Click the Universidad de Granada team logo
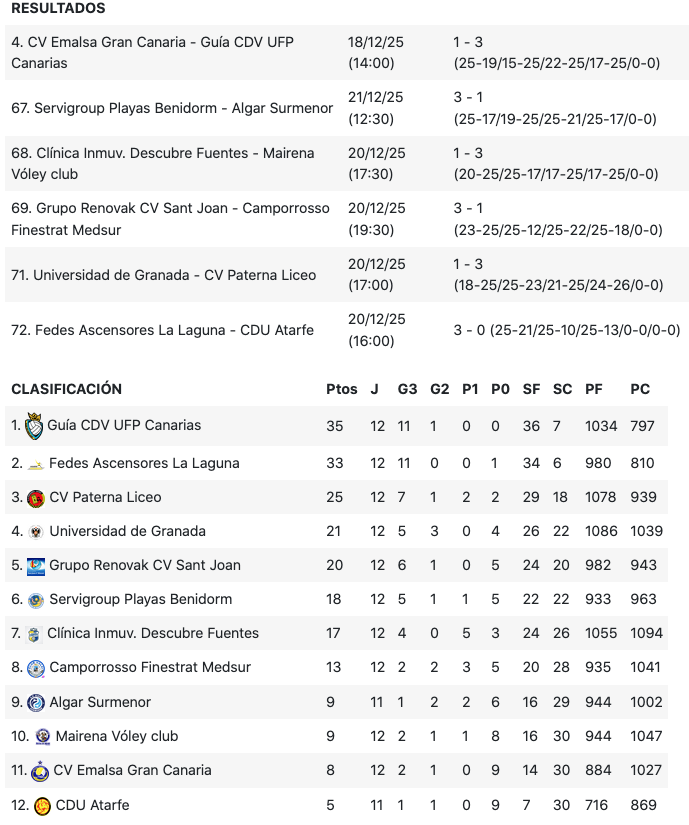The image size is (689, 825). 36,532
